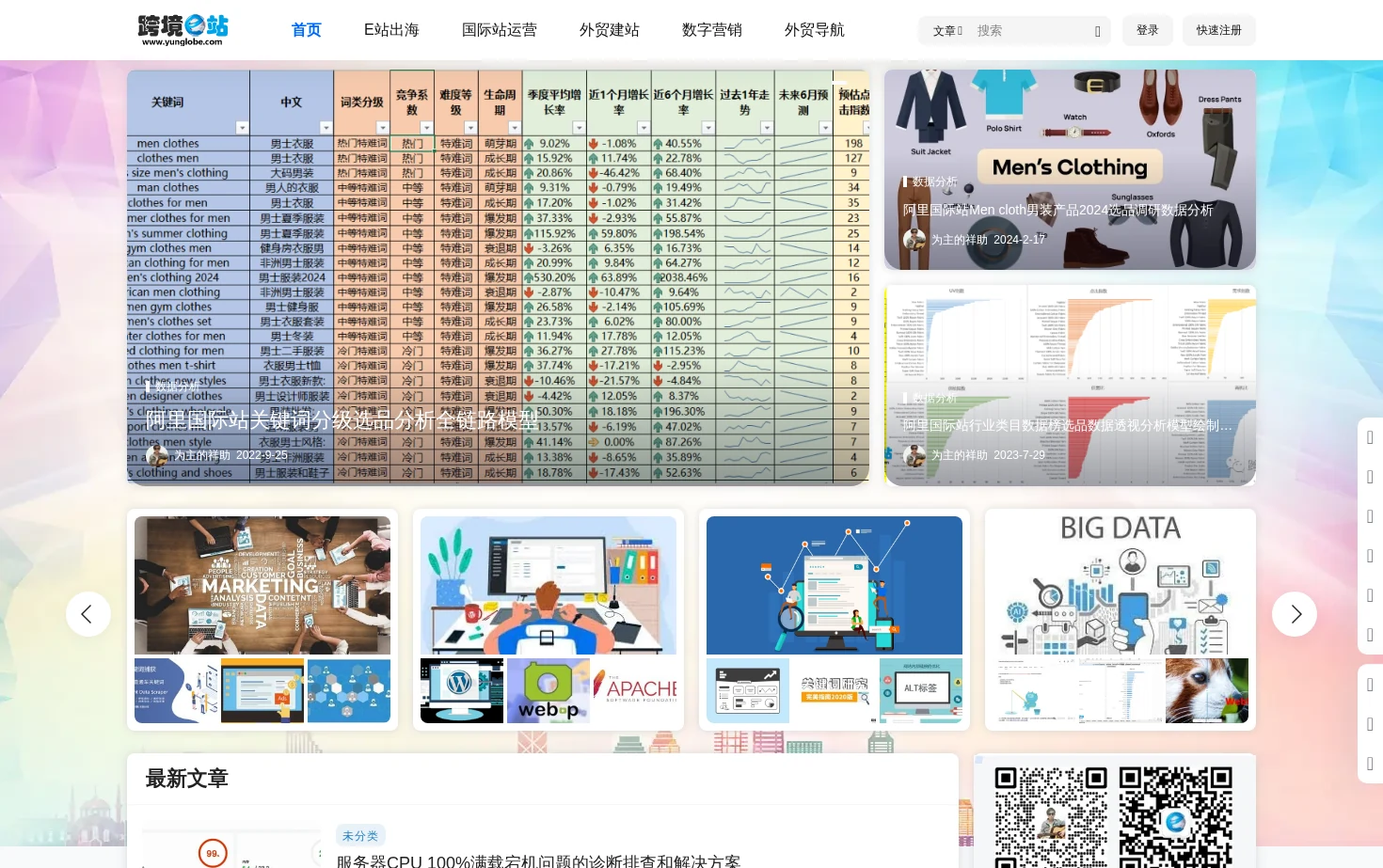Select 外贸建站 in the navigation bar
The height and width of the screenshot is (868, 1383).
610,30
